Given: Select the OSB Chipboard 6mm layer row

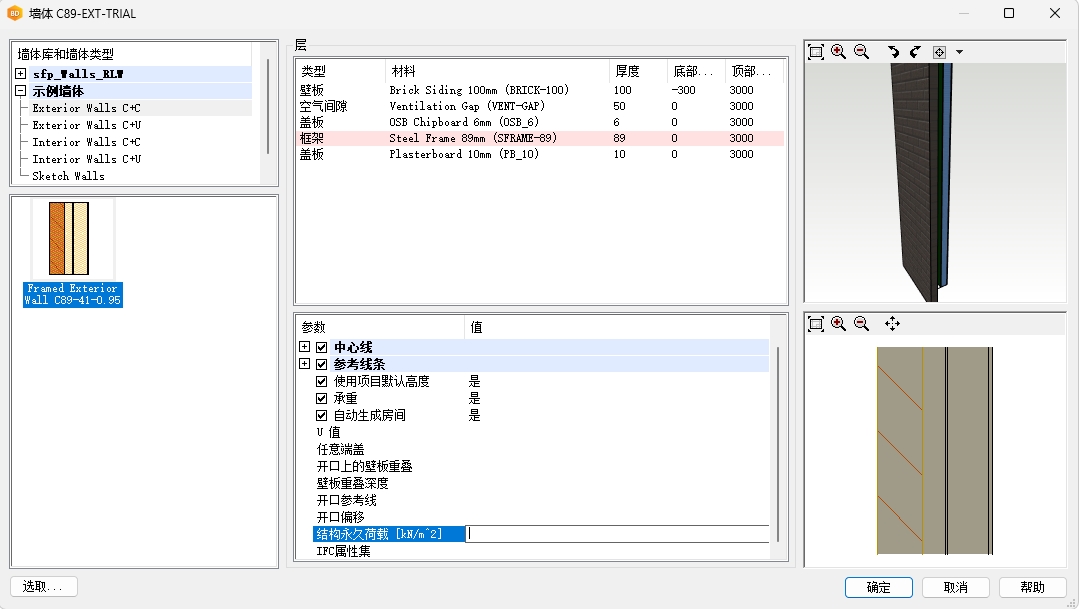Looking at the screenshot, I should pyautogui.click(x=540, y=122).
